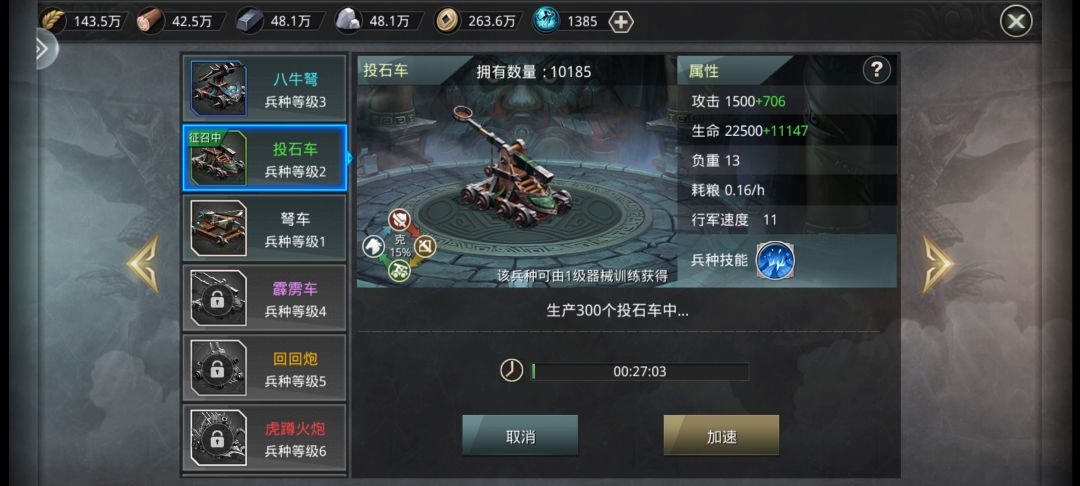This screenshot has height=486, width=1080.
Task: Tap the blue gem currency icon
Action: point(546,21)
